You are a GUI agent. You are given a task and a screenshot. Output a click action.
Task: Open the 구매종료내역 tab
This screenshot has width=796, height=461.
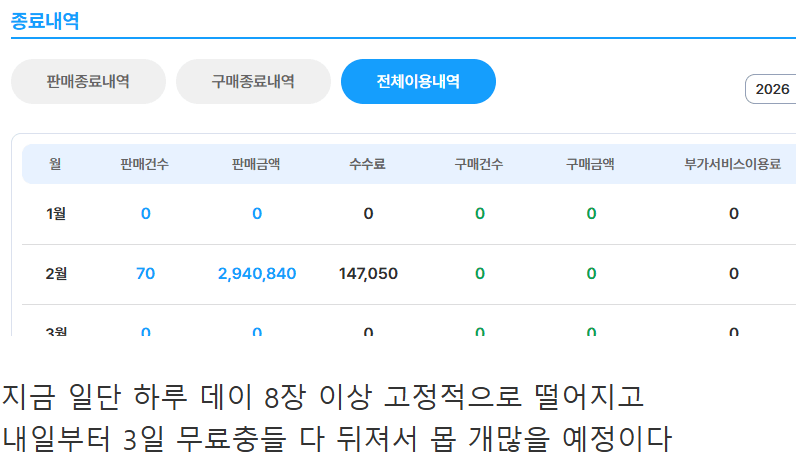[x=253, y=82]
